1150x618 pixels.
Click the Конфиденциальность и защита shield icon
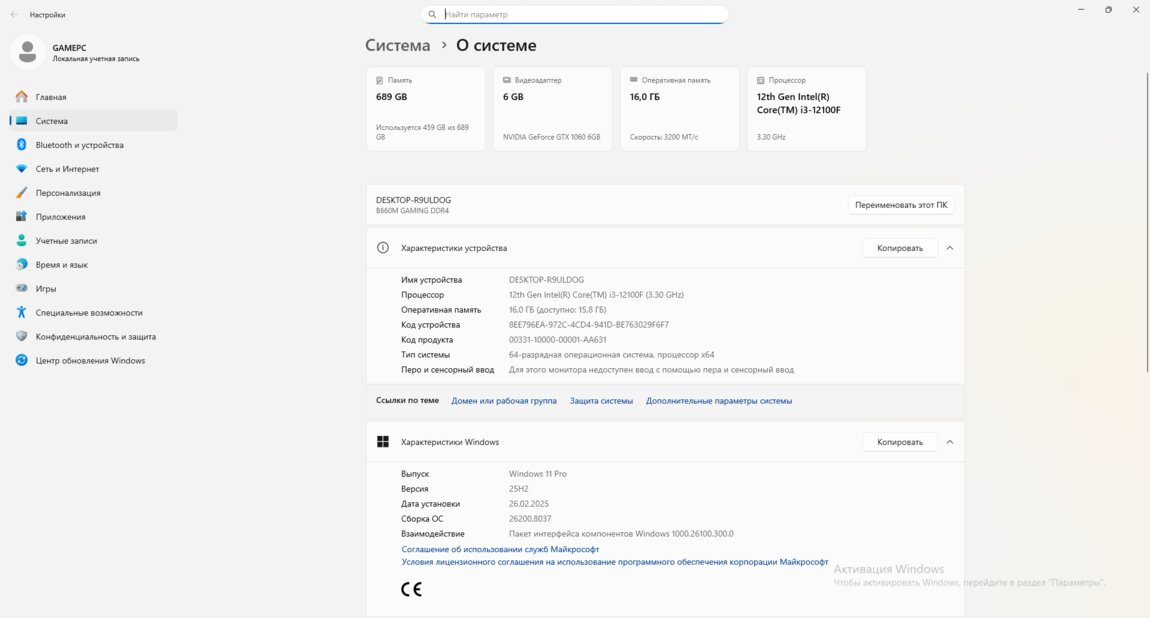pyautogui.click(x=21, y=337)
